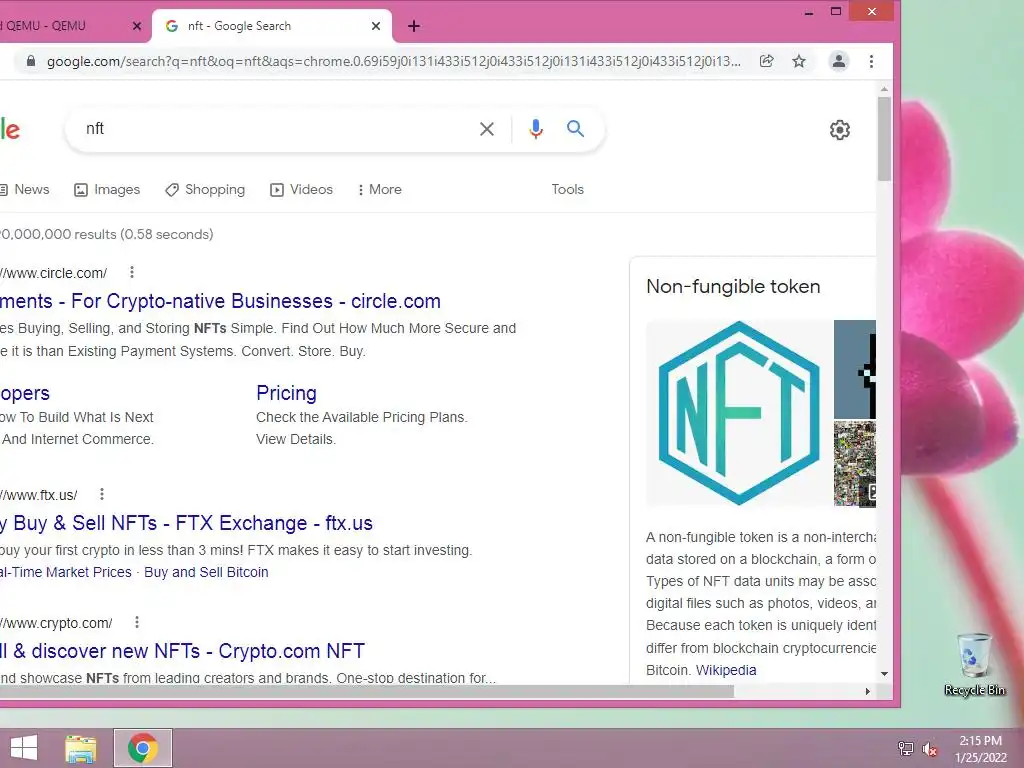Click the scroll up arrow
1024x768 pixels.
[884, 89]
